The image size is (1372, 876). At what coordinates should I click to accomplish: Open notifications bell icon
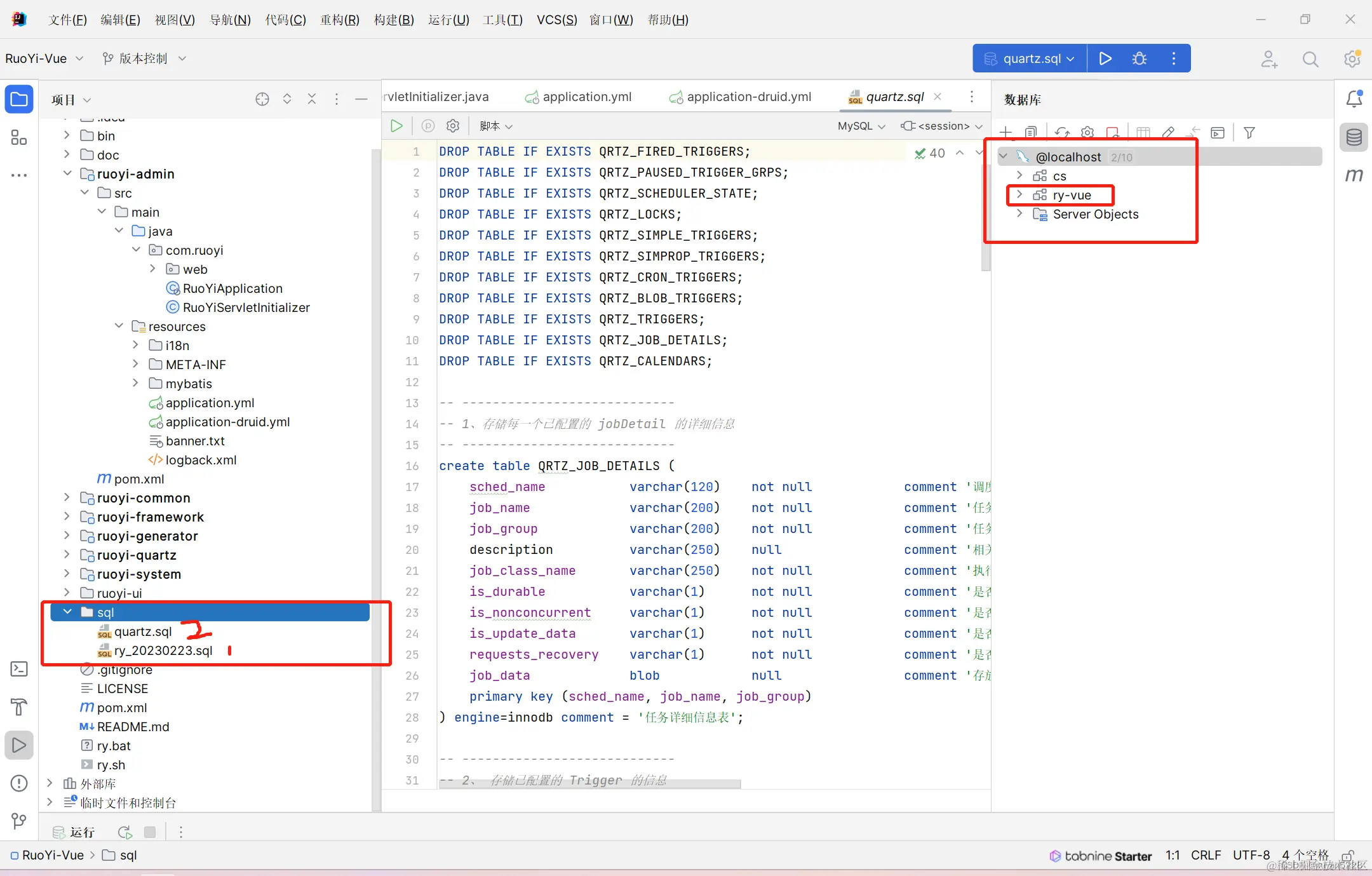coord(1354,98)
